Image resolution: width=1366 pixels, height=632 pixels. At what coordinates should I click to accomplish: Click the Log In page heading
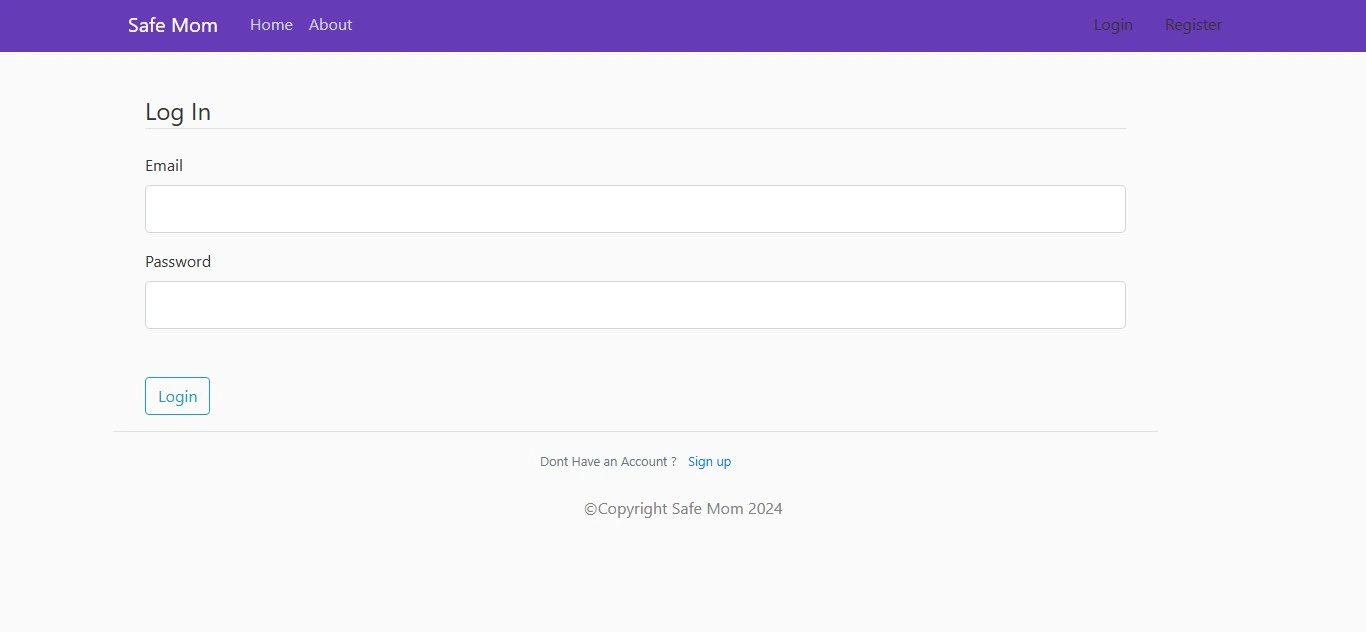(178, 112)
